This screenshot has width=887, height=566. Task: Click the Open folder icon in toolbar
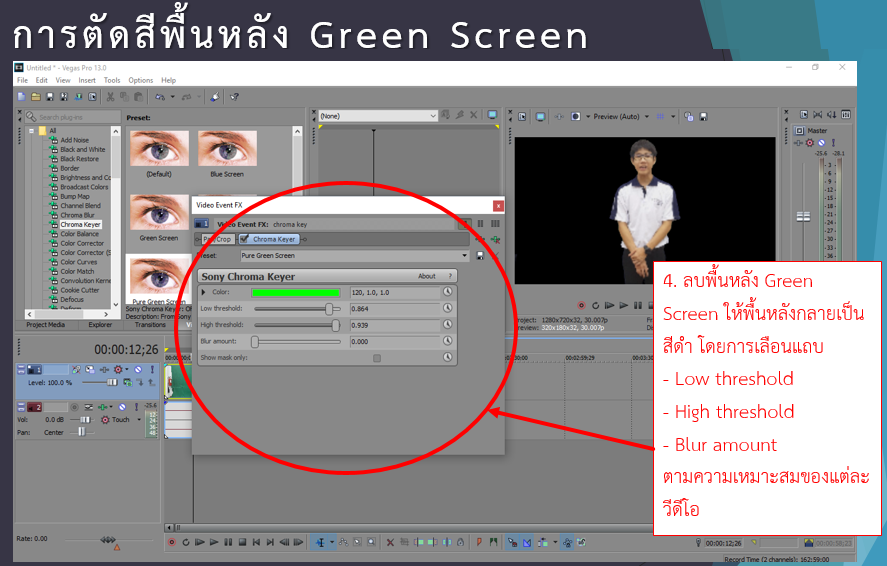coord(35,97)
